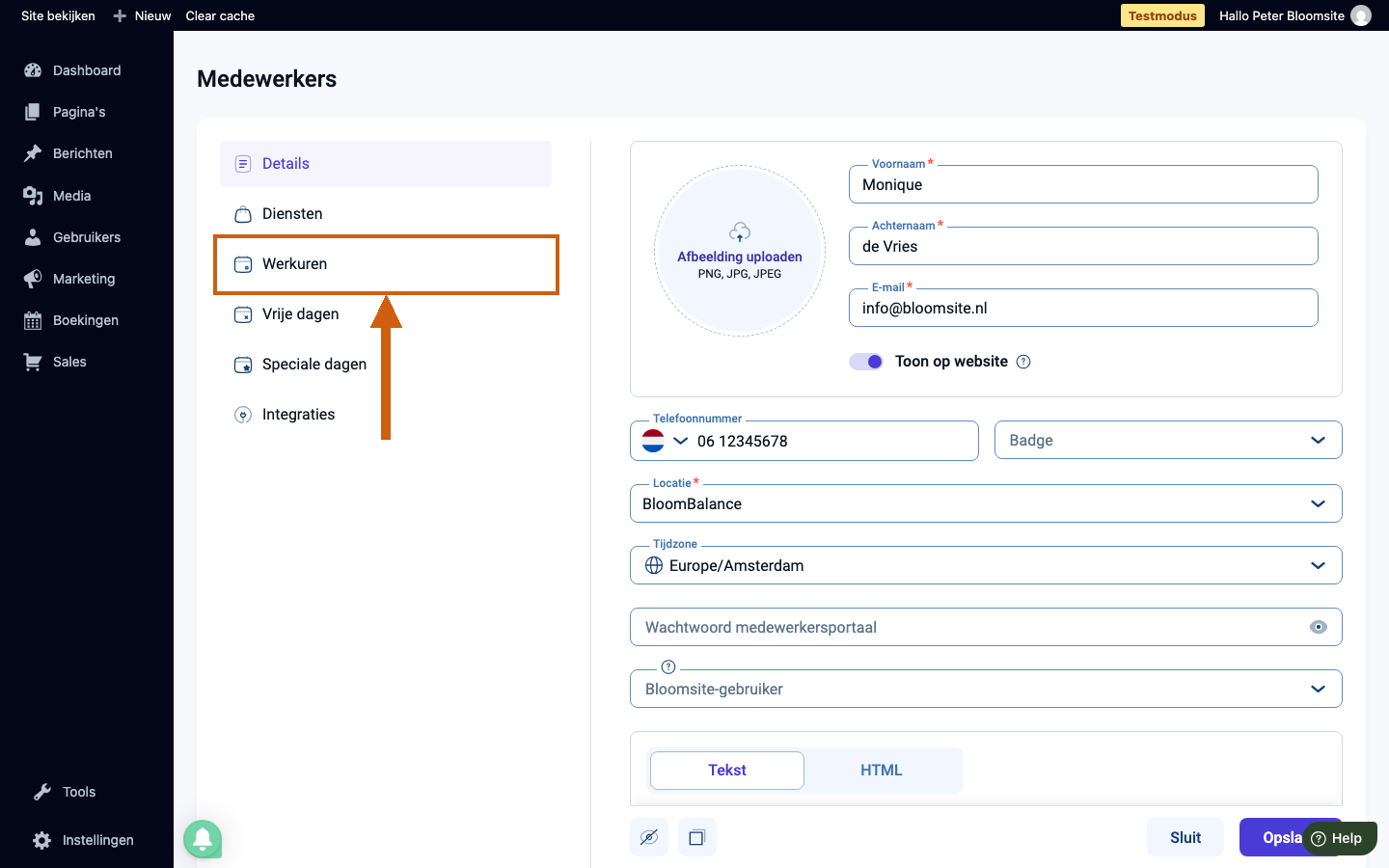Click the globe icon in Tijdzone
The image size is (1389, 868).
[x=654, y=565]
